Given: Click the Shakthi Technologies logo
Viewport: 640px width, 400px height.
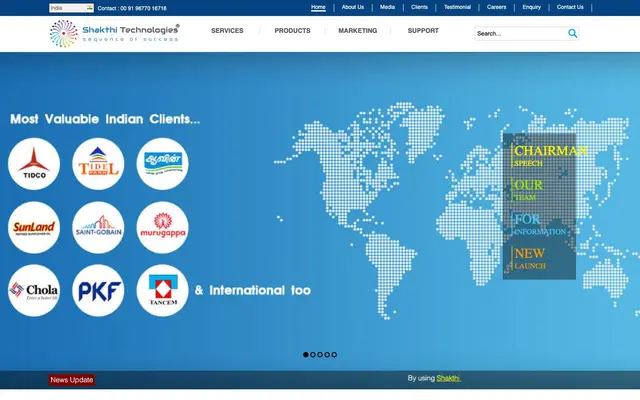Looking at the screenshot, I should (x=114, y=33).
